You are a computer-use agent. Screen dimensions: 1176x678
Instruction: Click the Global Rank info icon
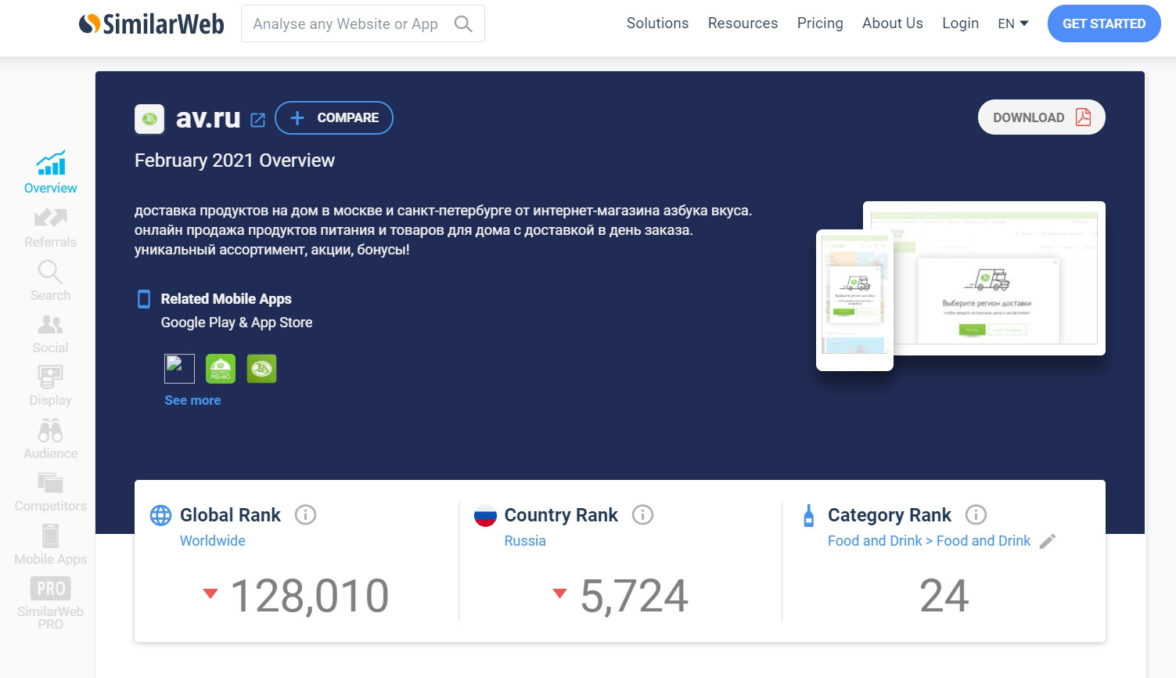coord(306,515)
